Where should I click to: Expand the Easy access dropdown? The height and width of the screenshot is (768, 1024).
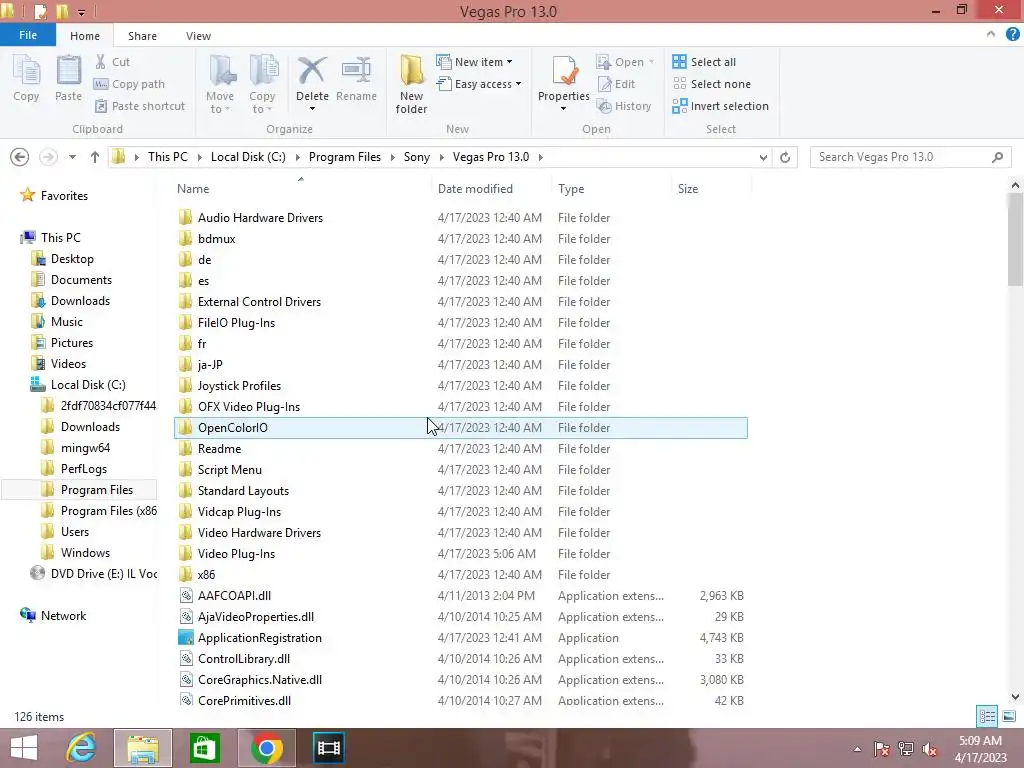(x=518, y=84)
